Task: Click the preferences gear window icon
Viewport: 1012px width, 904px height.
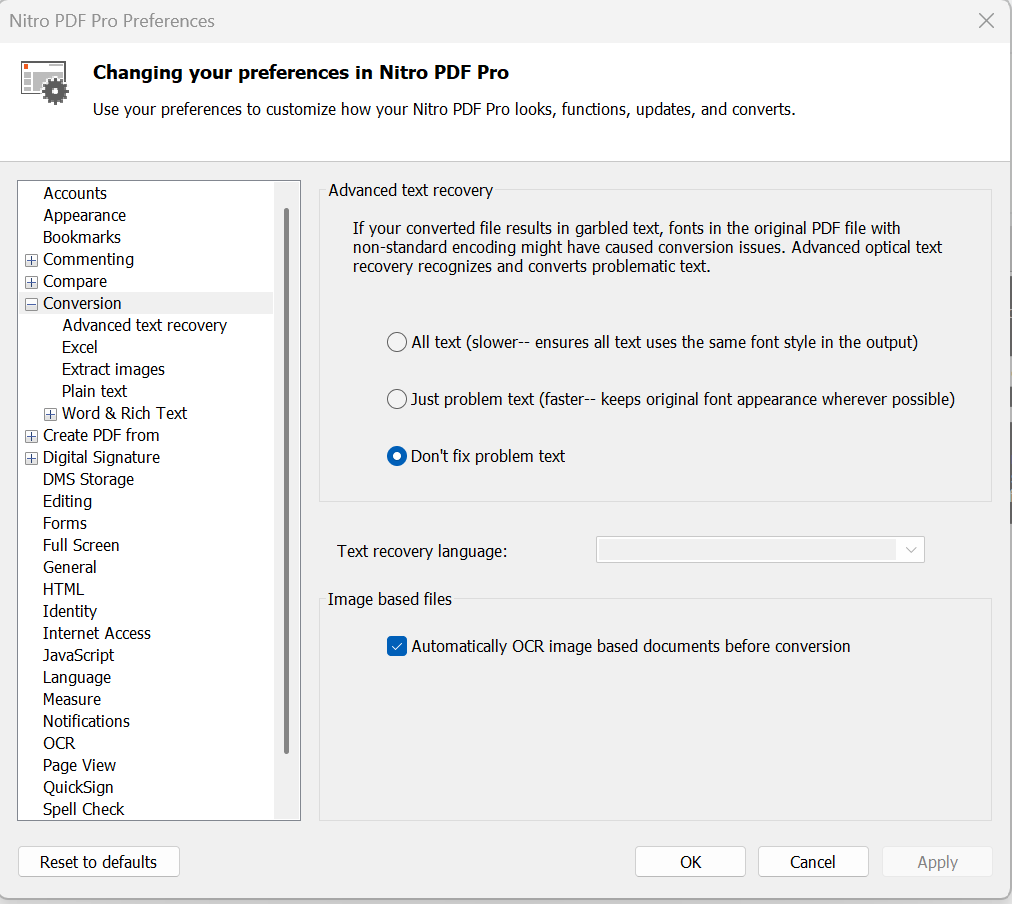Action: click(x=44, y=83)
